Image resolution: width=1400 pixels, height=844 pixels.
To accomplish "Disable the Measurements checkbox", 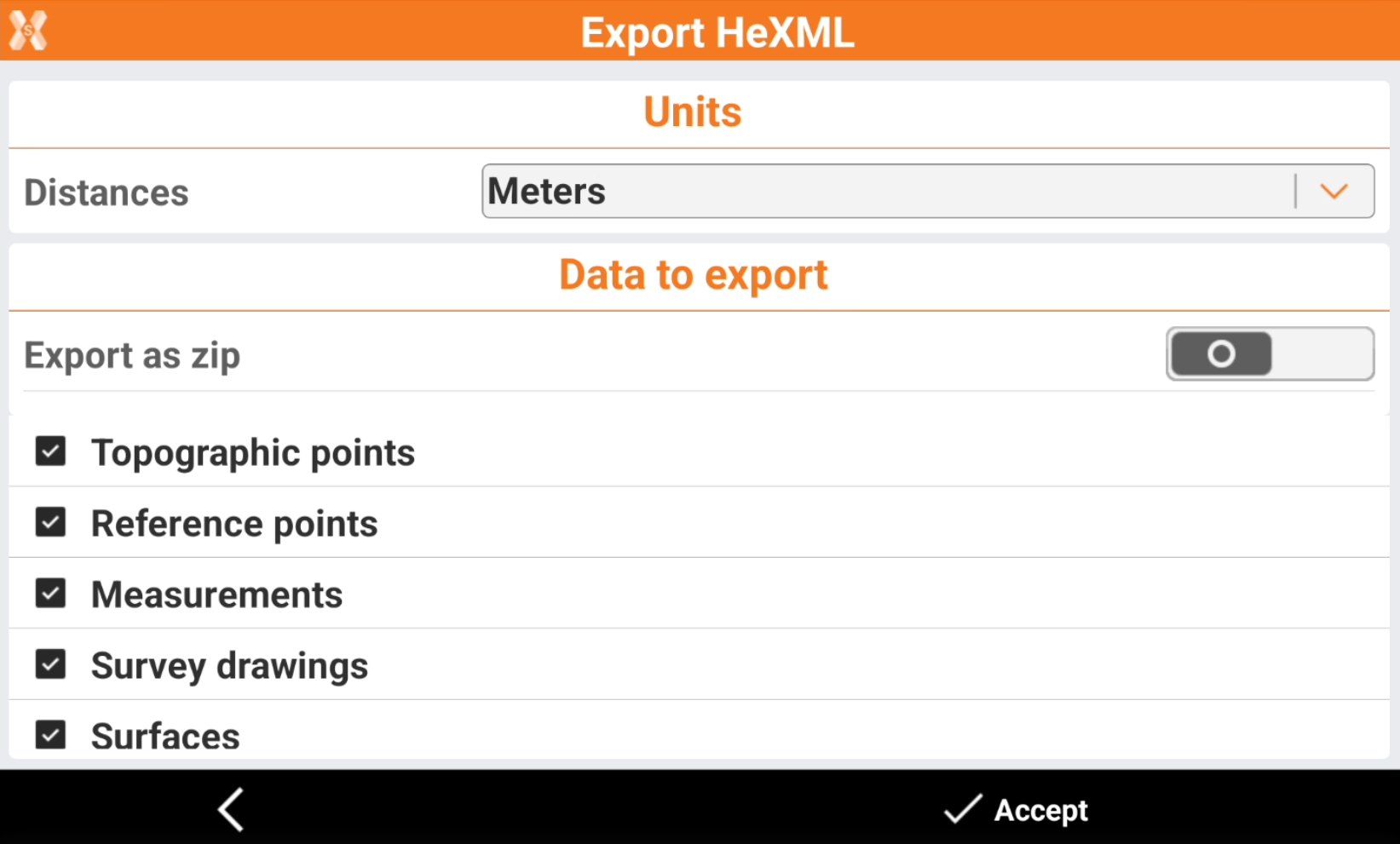I will [50, 593].
